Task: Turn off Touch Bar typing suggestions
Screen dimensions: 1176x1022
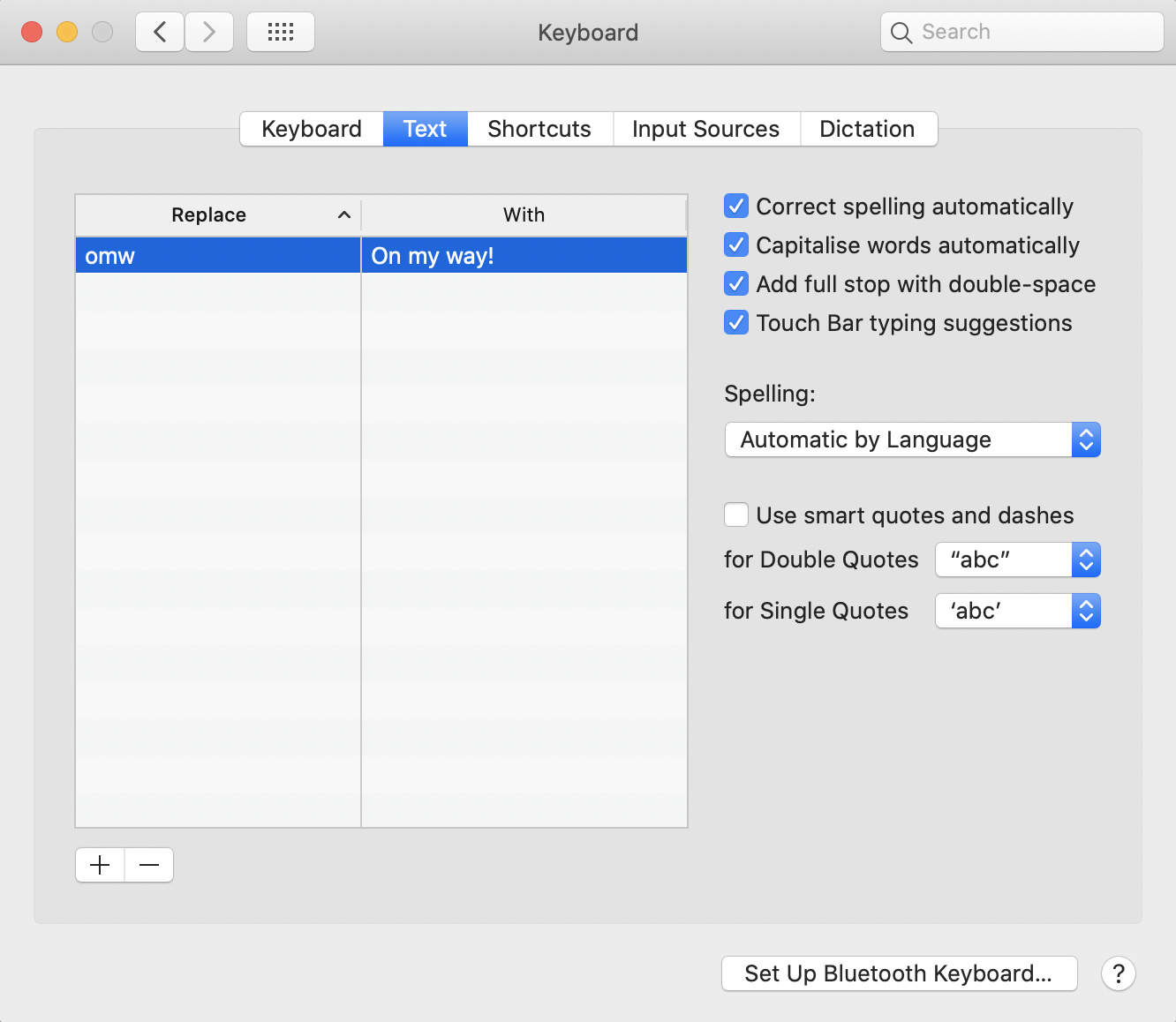Action: (736, 323)
